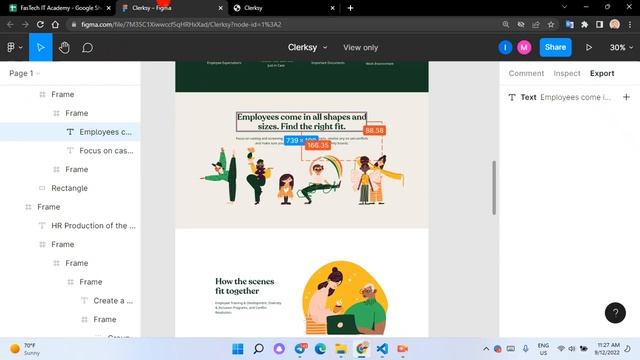
Task: Select the Create a ... text layer
Action: (70, 301)
